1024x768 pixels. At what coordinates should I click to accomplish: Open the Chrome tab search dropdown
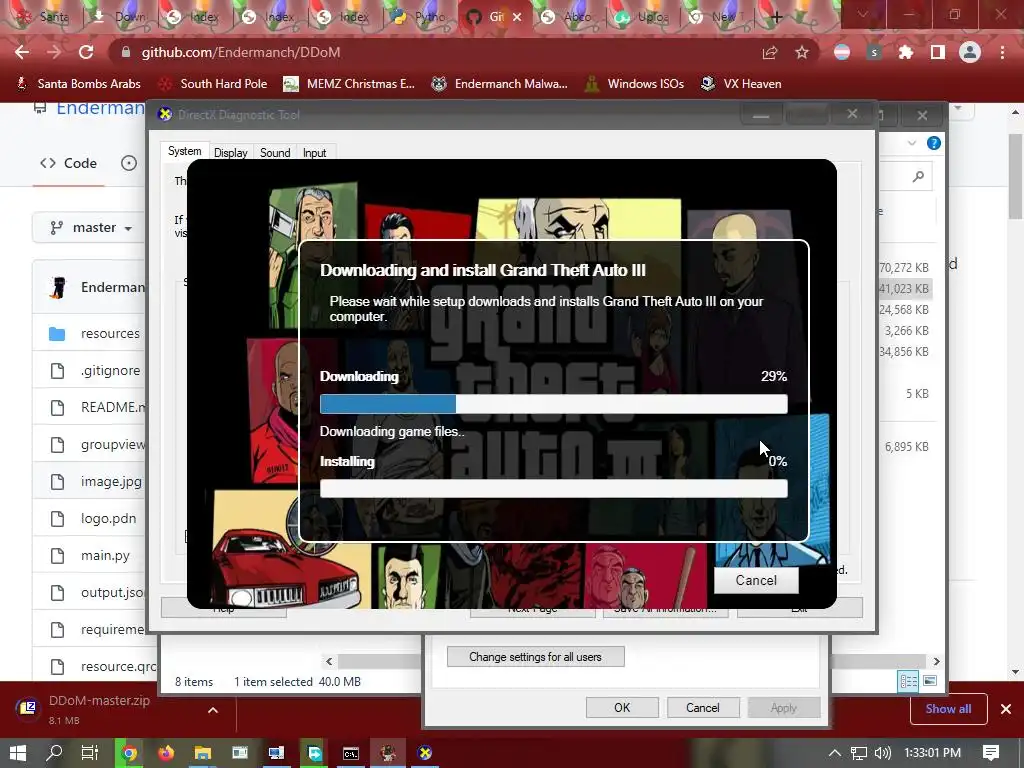coord(863,14)
